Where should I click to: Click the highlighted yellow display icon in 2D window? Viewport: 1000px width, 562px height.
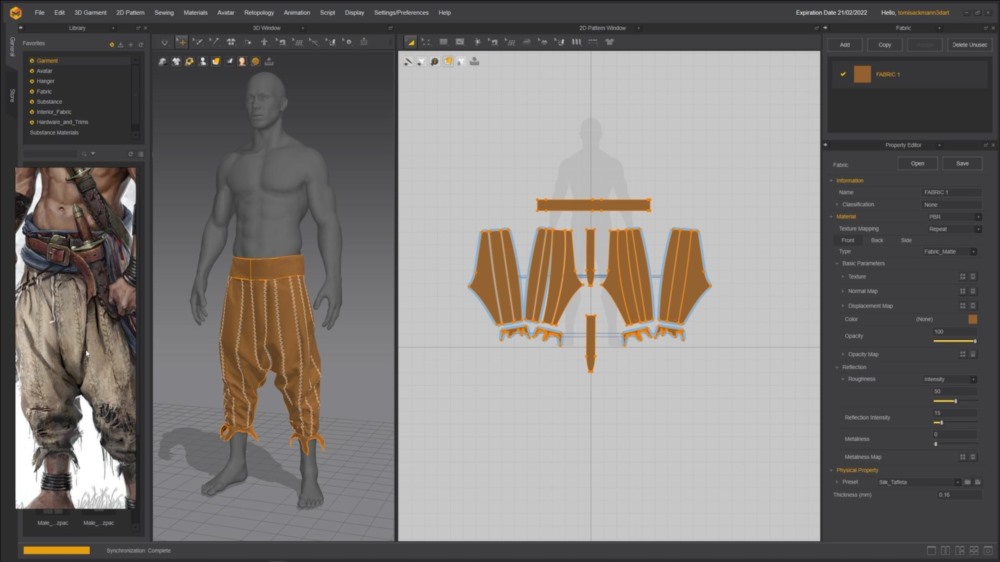click(448, 62)
